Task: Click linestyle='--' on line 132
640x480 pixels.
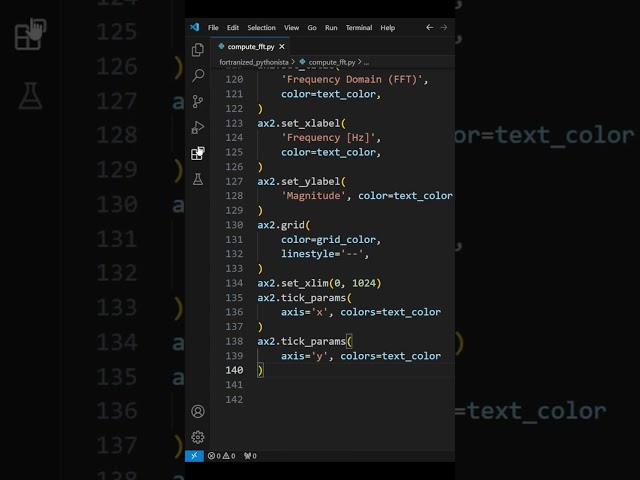Action: click(322, 254)
